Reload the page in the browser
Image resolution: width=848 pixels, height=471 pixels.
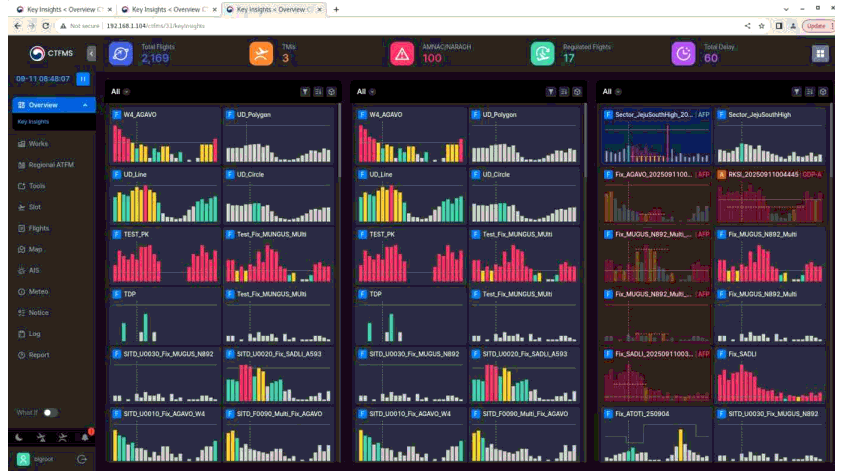click(x=45, y=26)
